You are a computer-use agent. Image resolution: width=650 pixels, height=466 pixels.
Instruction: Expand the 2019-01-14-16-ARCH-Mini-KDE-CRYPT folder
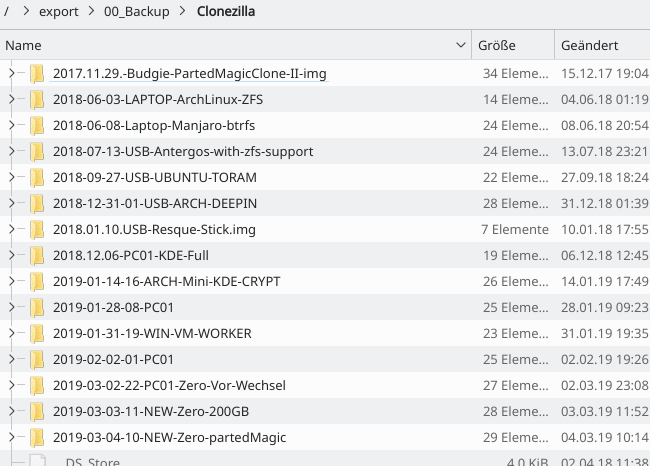[11, 282]
